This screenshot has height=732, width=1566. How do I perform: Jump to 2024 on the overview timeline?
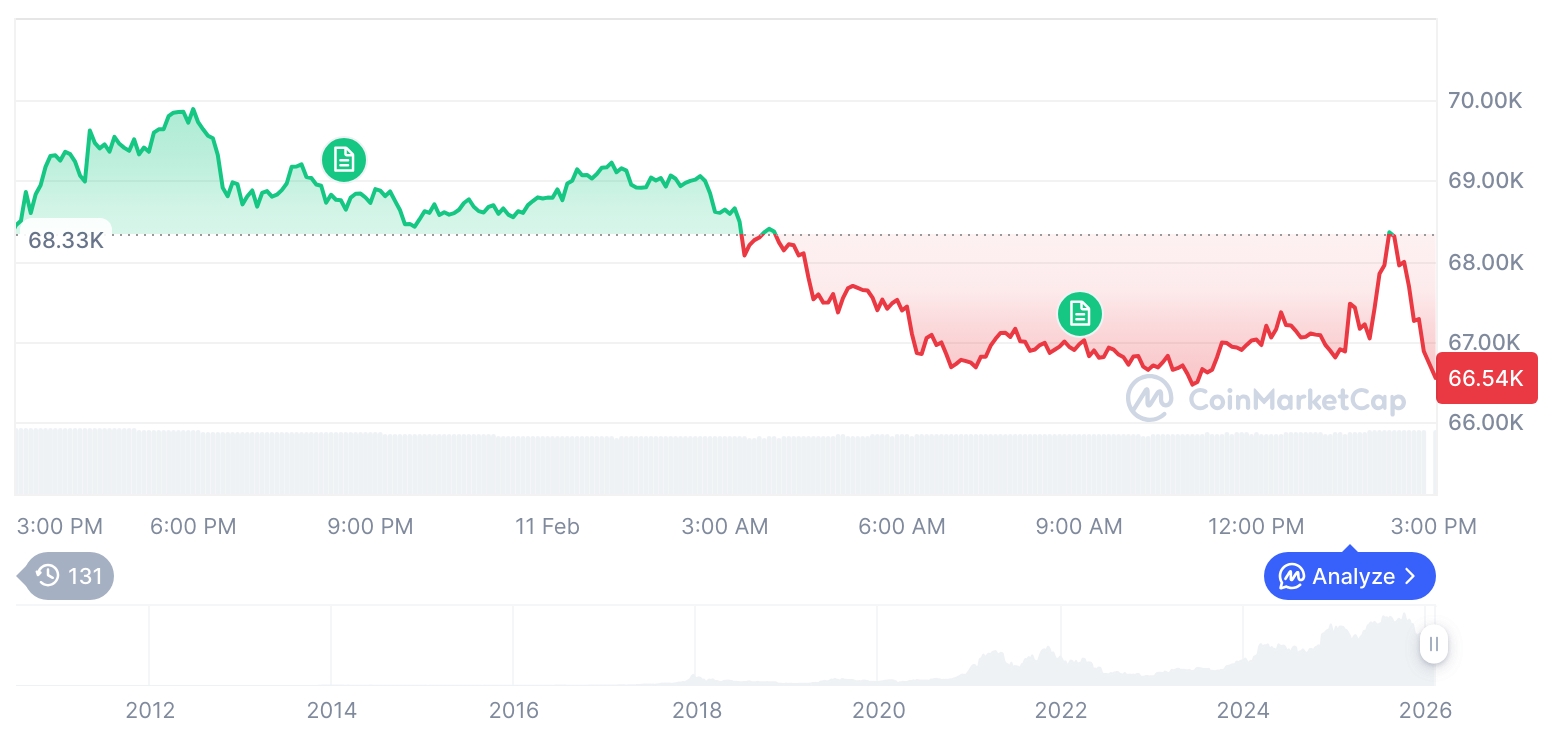pos(1243,710)
